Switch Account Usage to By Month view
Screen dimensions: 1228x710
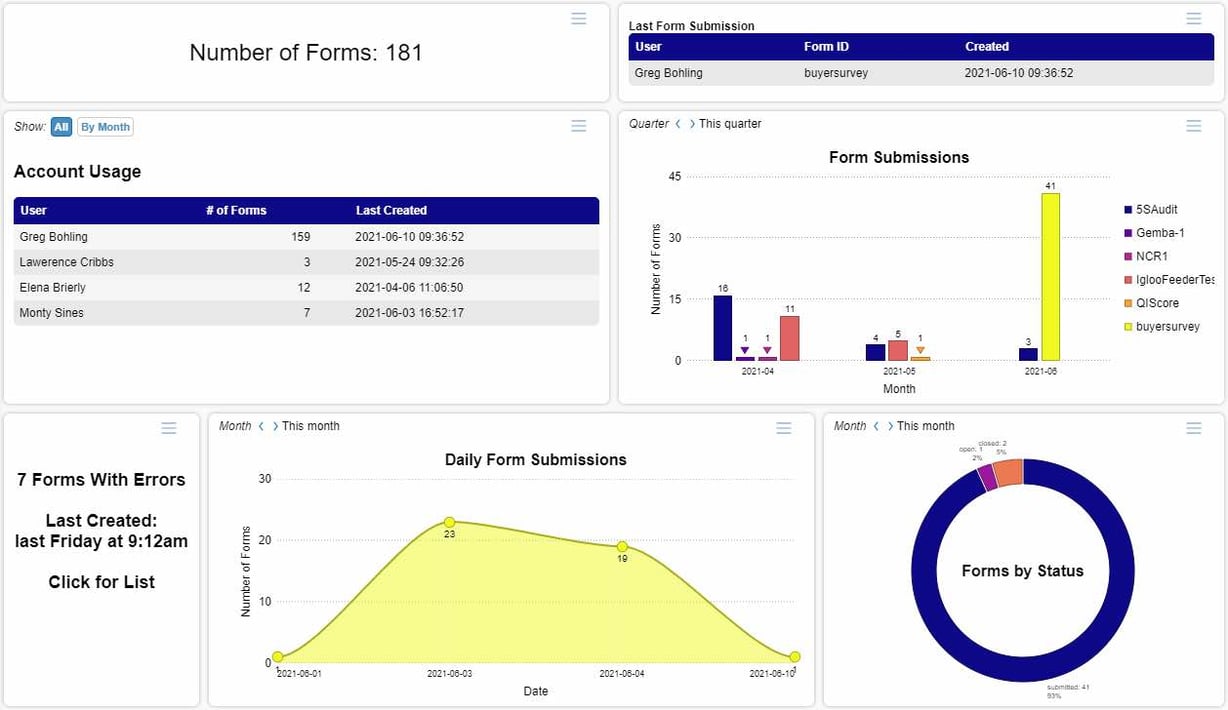point(105,126)
